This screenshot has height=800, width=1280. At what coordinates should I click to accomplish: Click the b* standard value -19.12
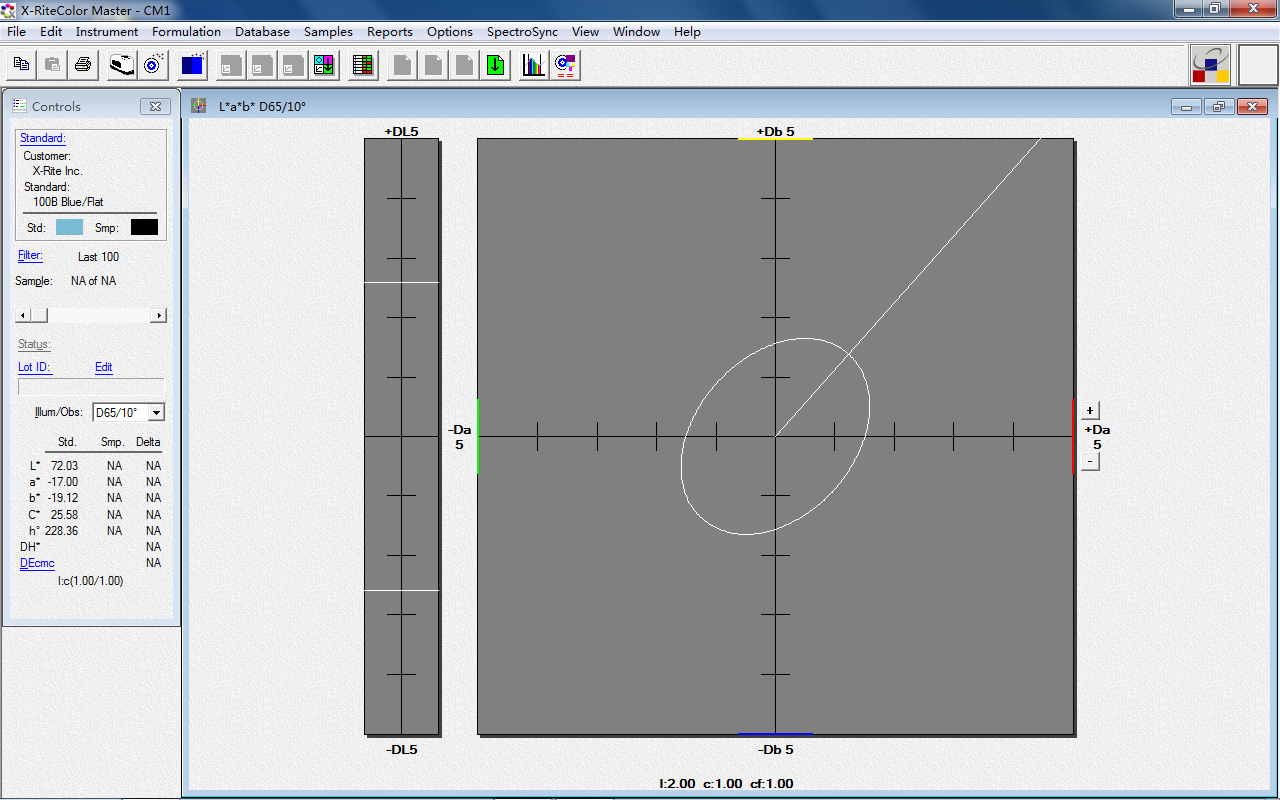point(62,498)
